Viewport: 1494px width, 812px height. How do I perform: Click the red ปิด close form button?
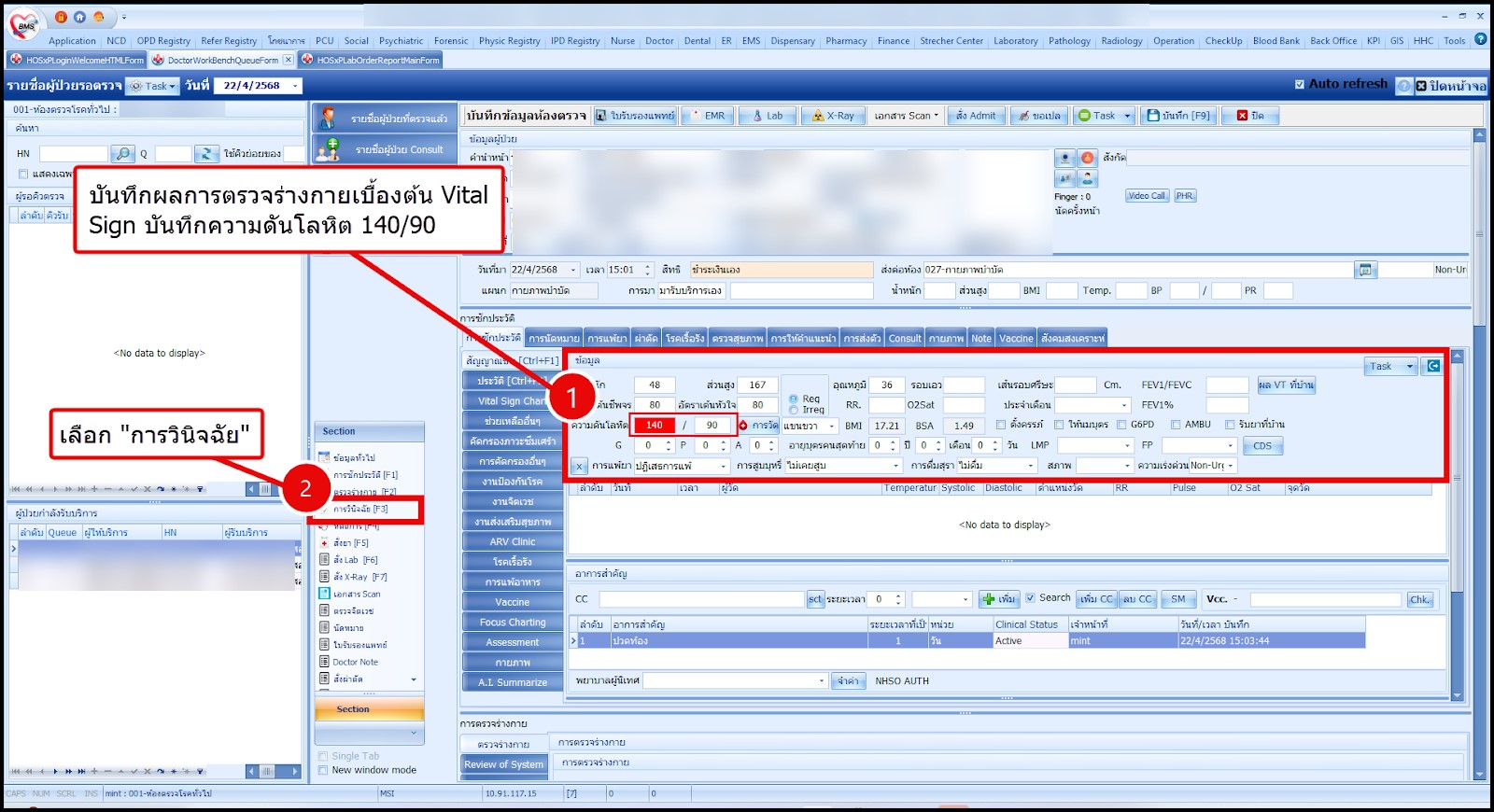tap(1250, 116)
